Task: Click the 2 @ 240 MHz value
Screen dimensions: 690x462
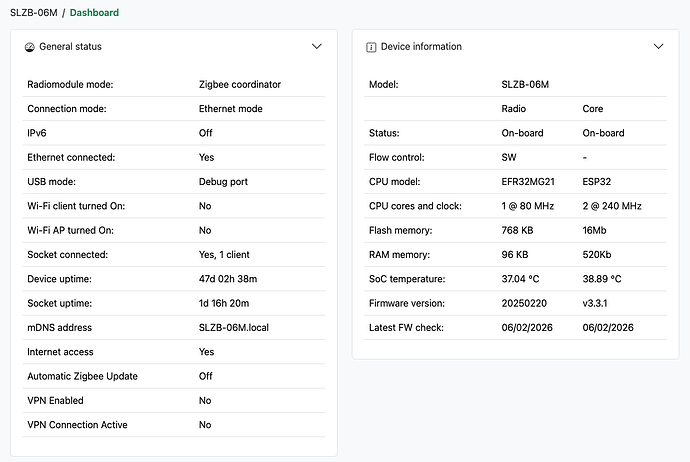Action: click(x=612, y=206)
